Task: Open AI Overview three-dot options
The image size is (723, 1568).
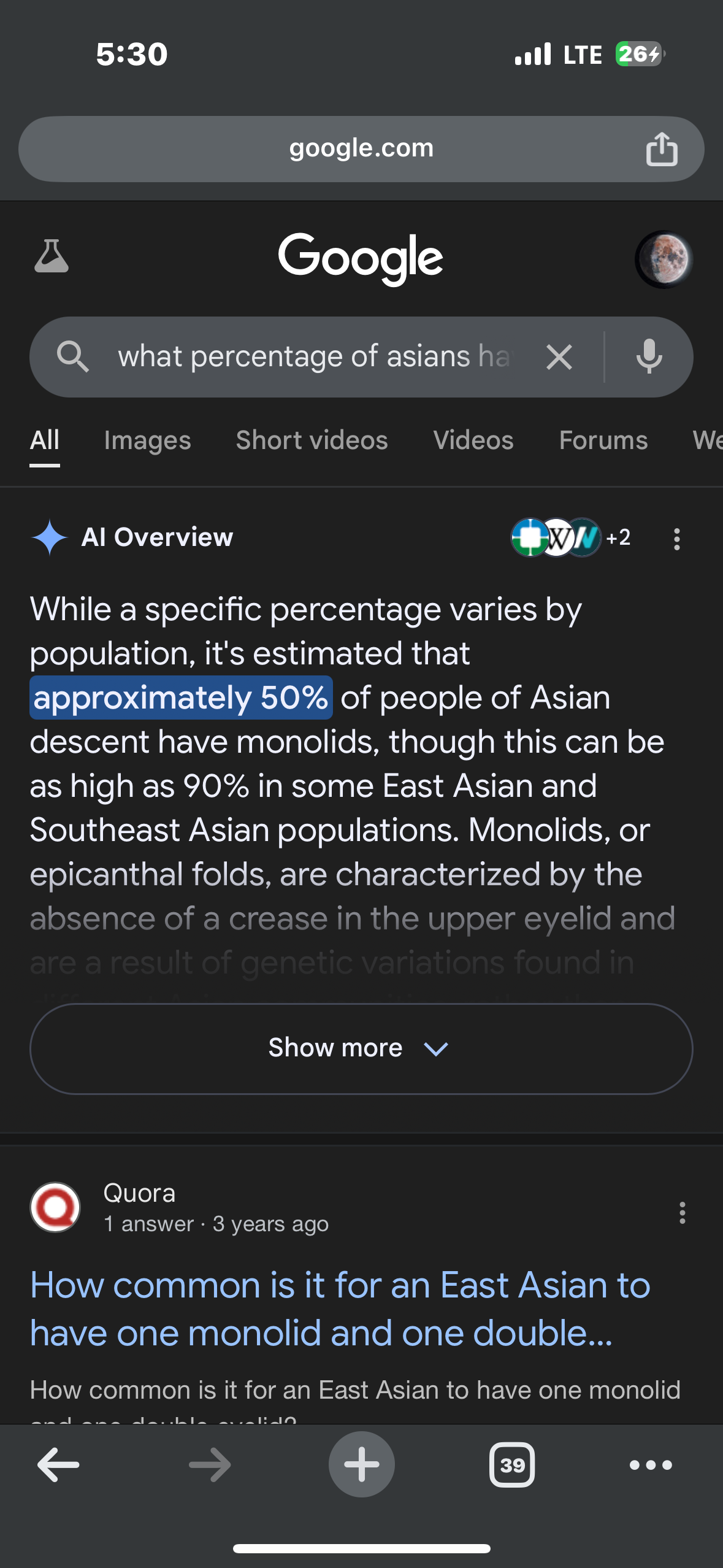Action: click(677, 539)
